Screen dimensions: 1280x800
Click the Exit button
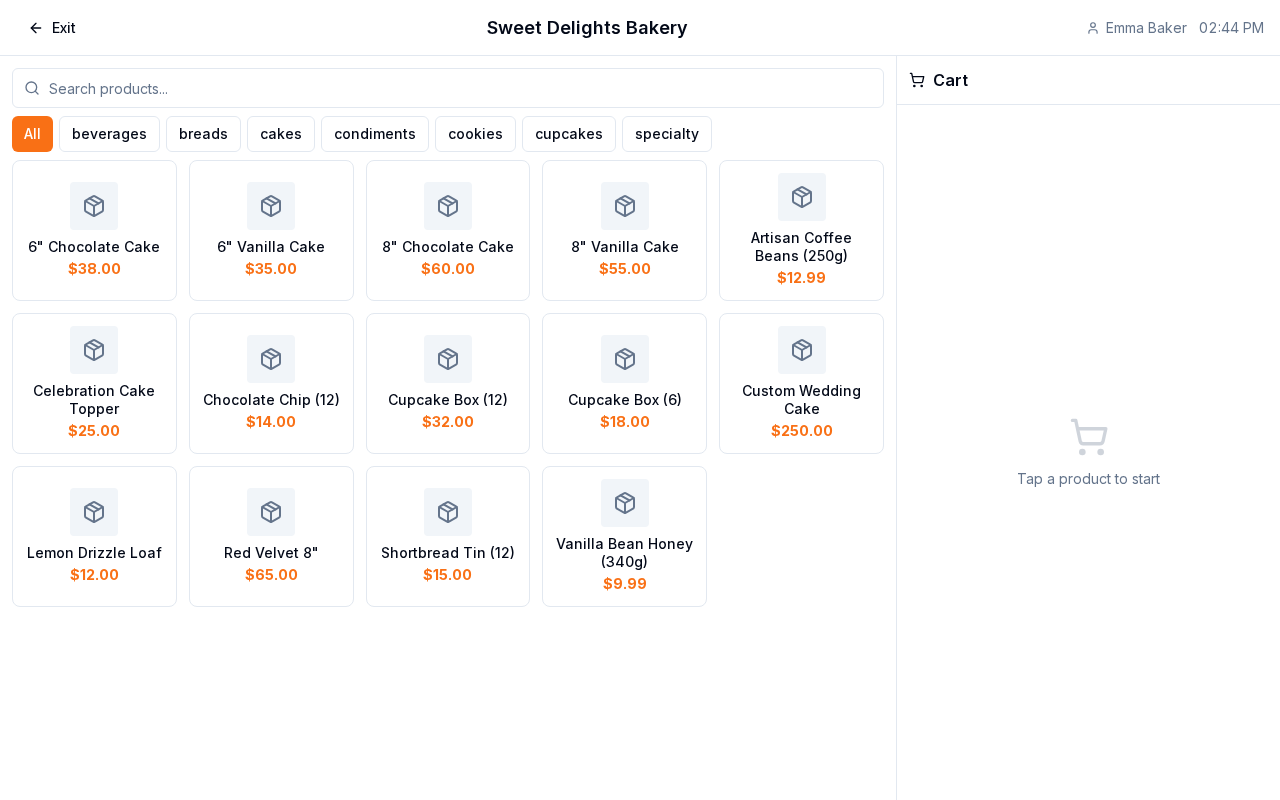[52, 28]
